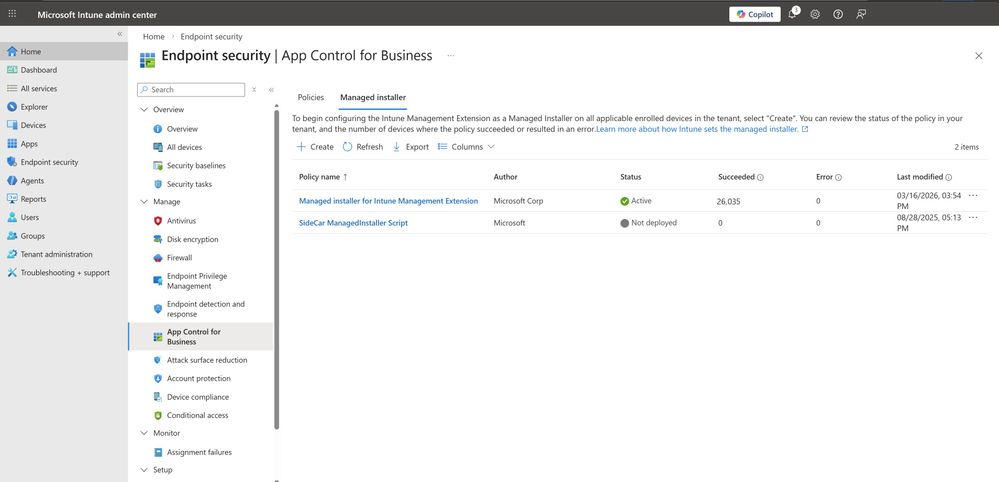Collapse the Manage section chevron
The height and width of the screenshot is (482, 999).
pyautogui.click(x=144, y=201)
